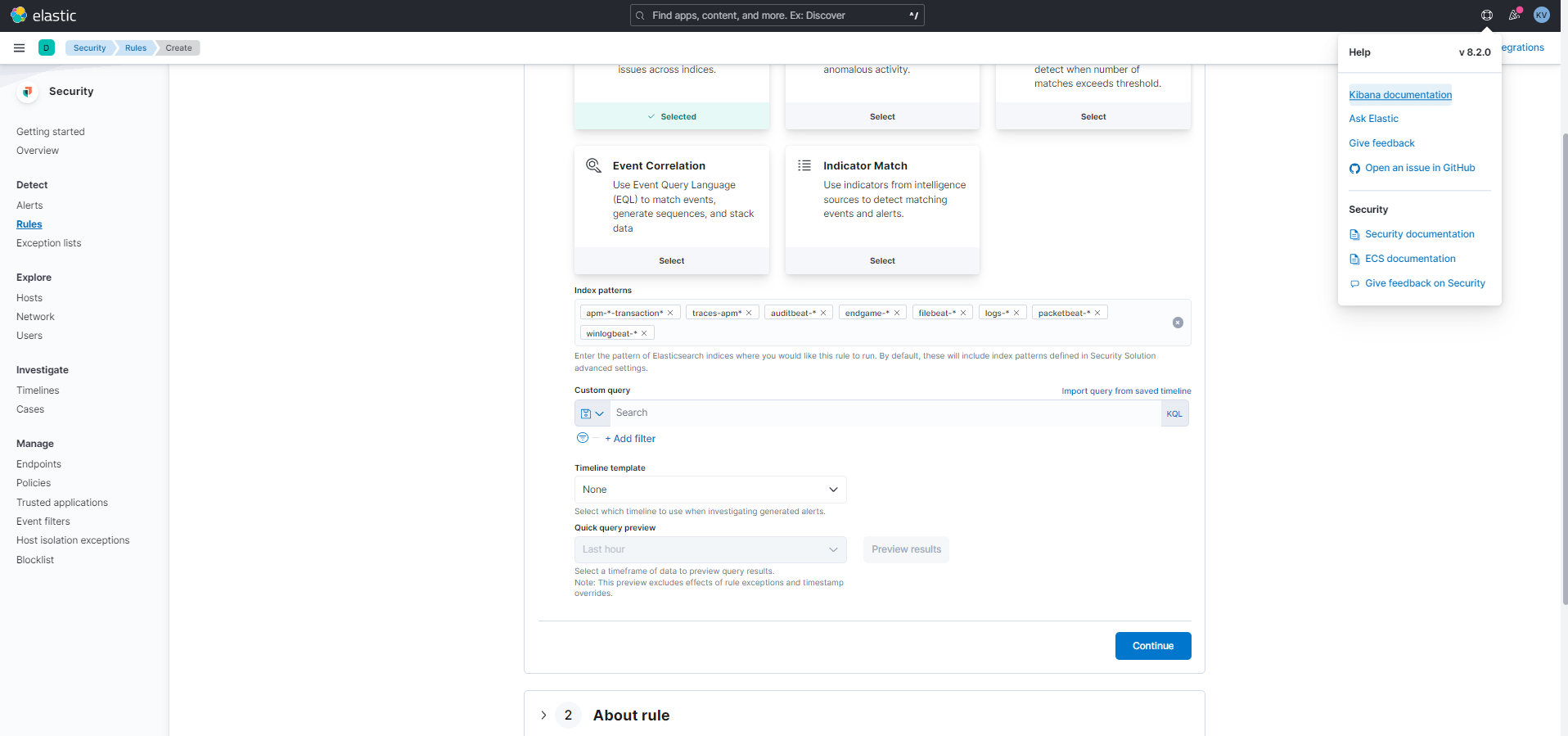Open the Timeline template dropdown
Screen dimensions: 1568x736
710,490
